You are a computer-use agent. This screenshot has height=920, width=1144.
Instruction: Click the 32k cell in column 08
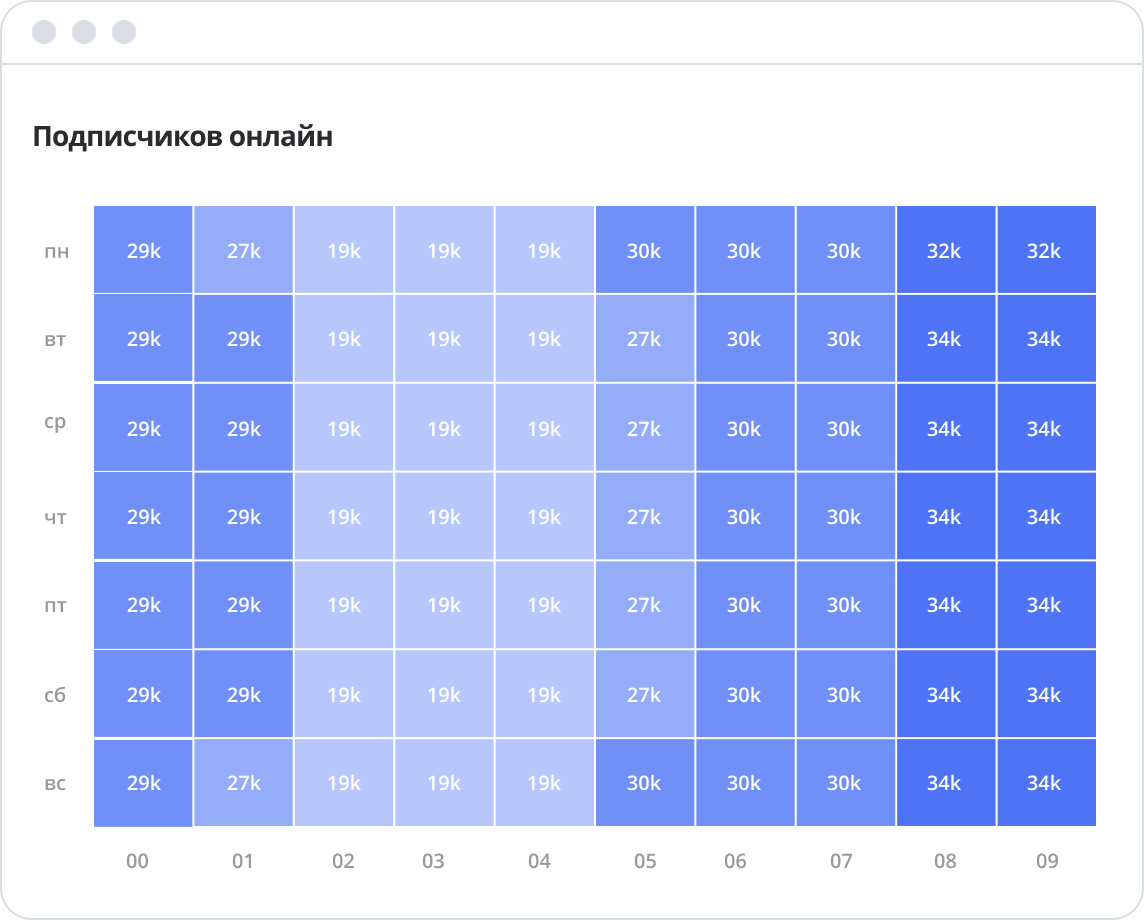click(945, 250)
